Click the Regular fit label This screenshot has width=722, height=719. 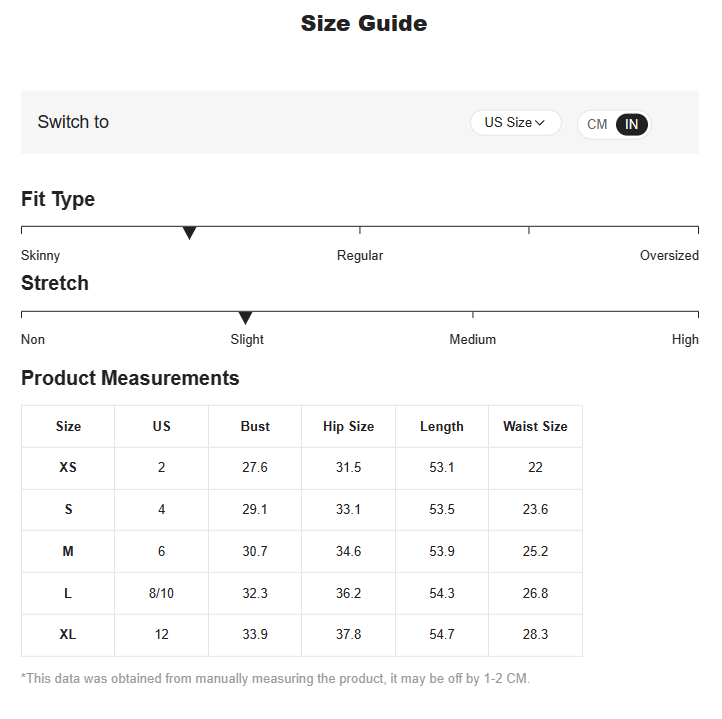pos(360,255)
